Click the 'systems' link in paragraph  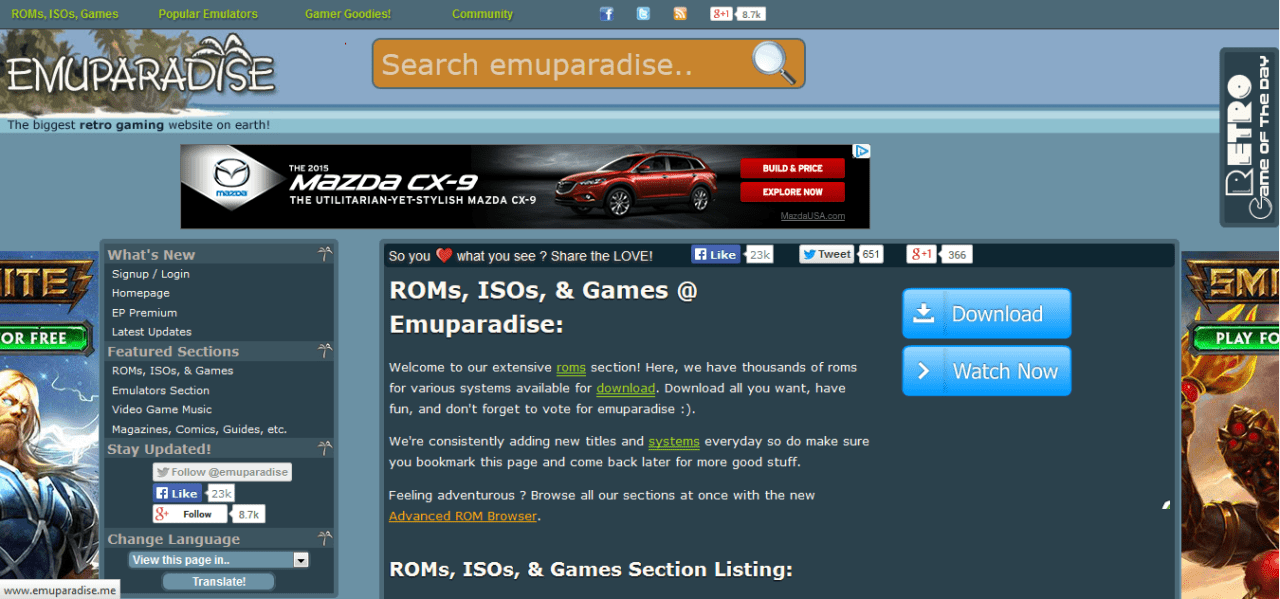(x=674, y=441)
